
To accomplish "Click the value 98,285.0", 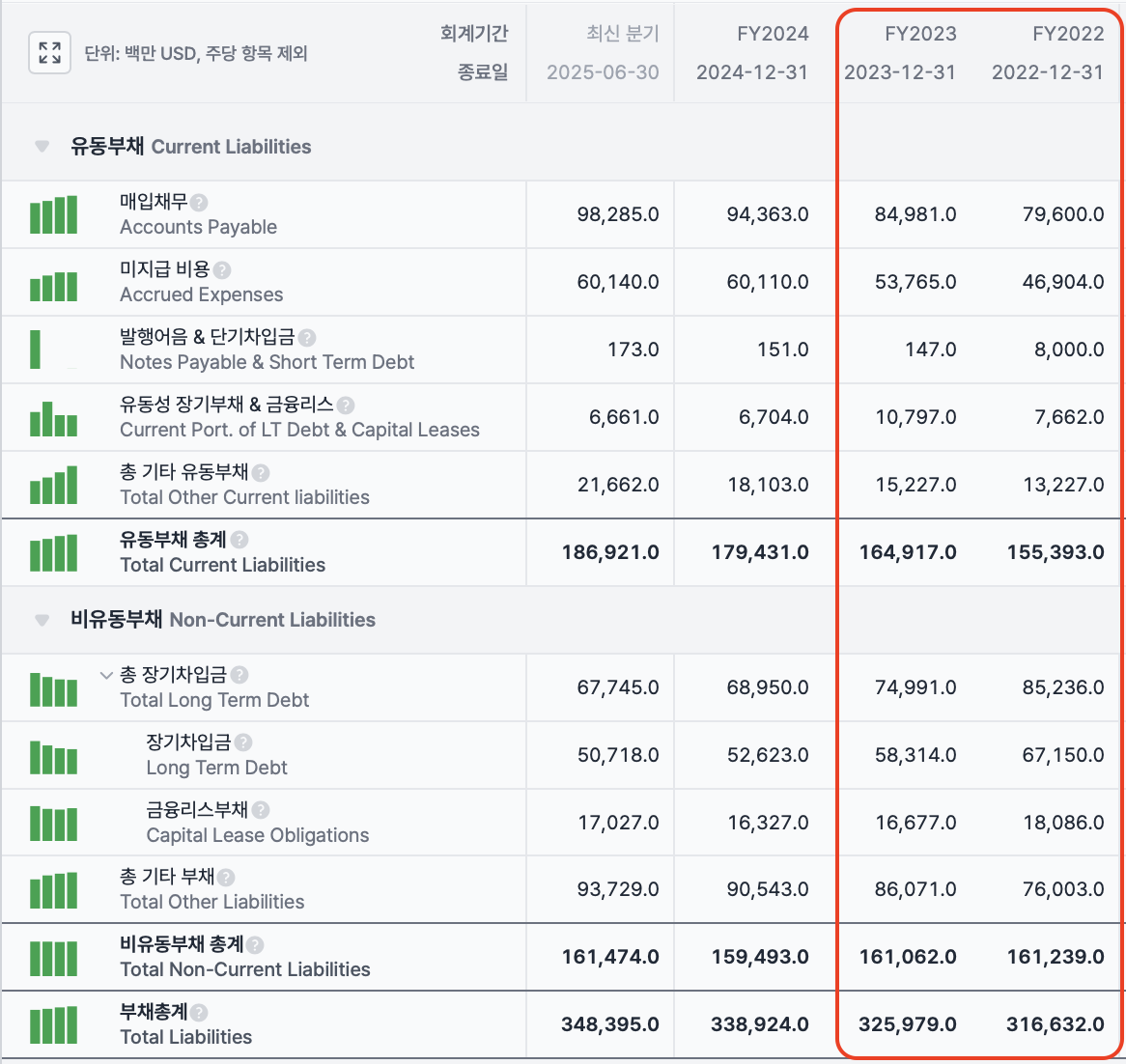I will click(618, 214).
